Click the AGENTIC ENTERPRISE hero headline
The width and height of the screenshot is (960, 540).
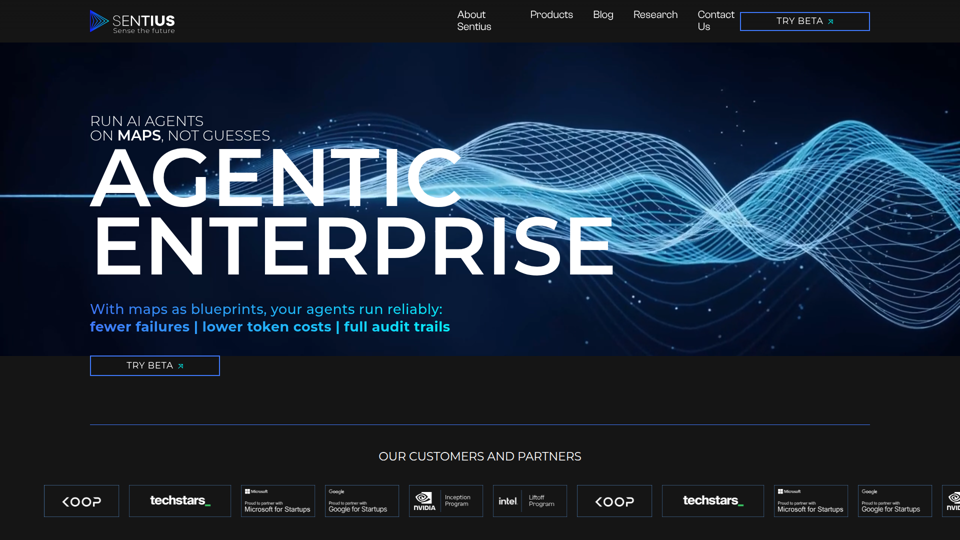pyautogui.click(x=350, y=212)
